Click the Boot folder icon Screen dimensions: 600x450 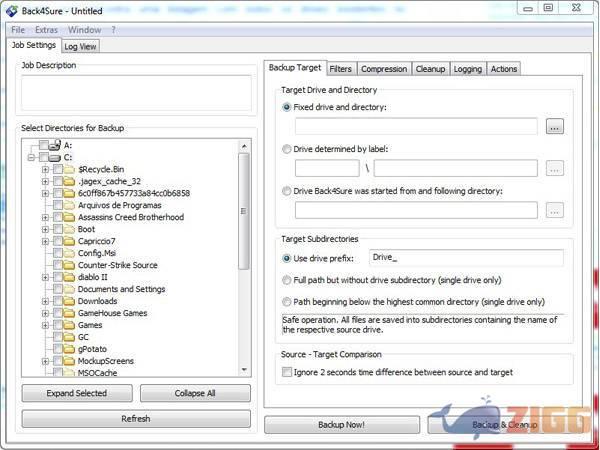69,229
